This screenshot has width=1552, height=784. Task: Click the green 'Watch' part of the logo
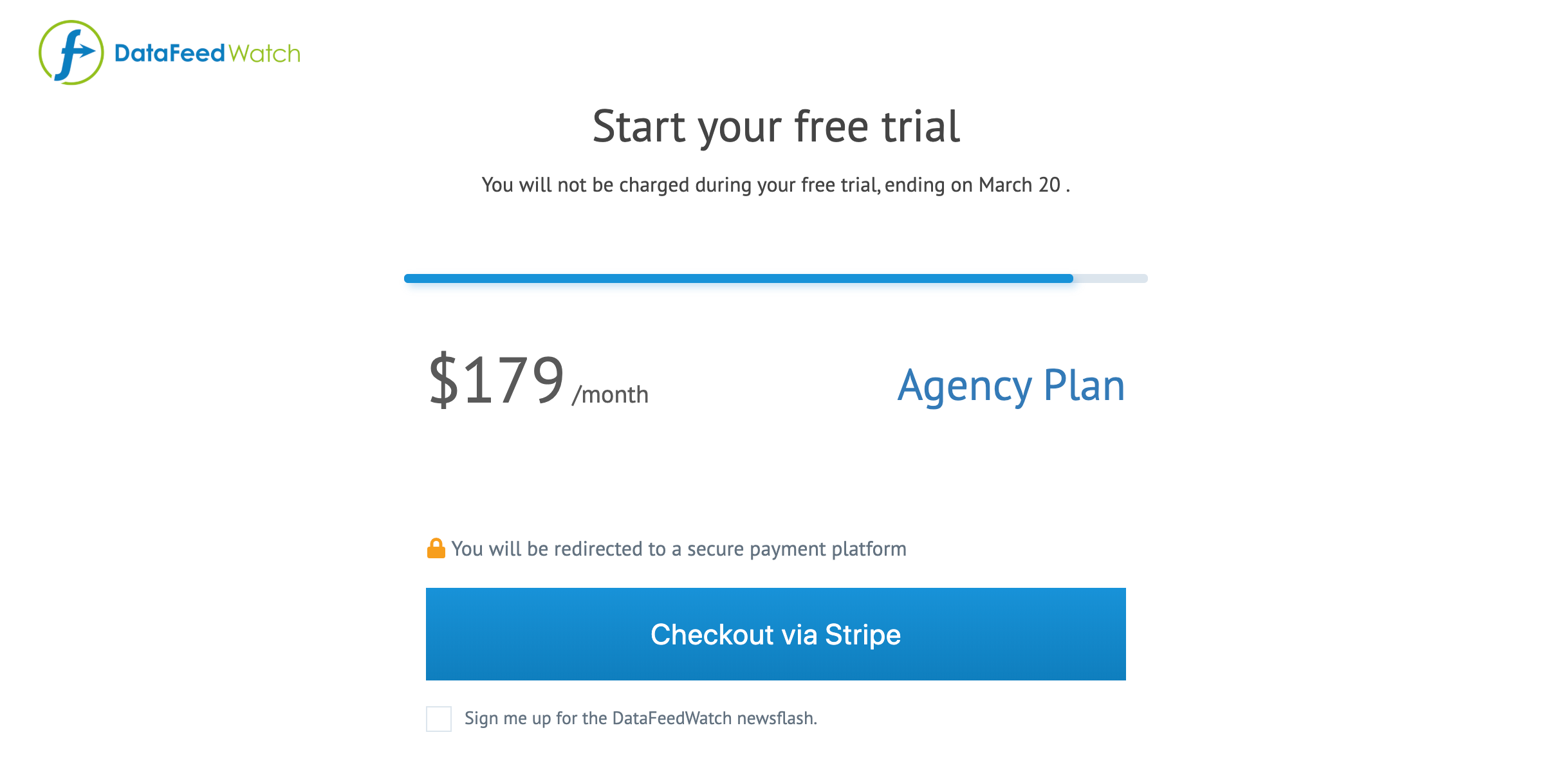(264, 53)
